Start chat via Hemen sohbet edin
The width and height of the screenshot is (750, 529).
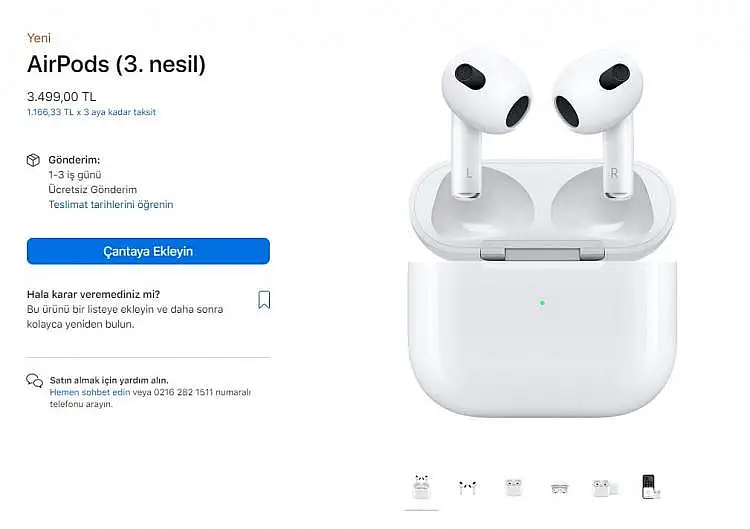coord(90,392)
